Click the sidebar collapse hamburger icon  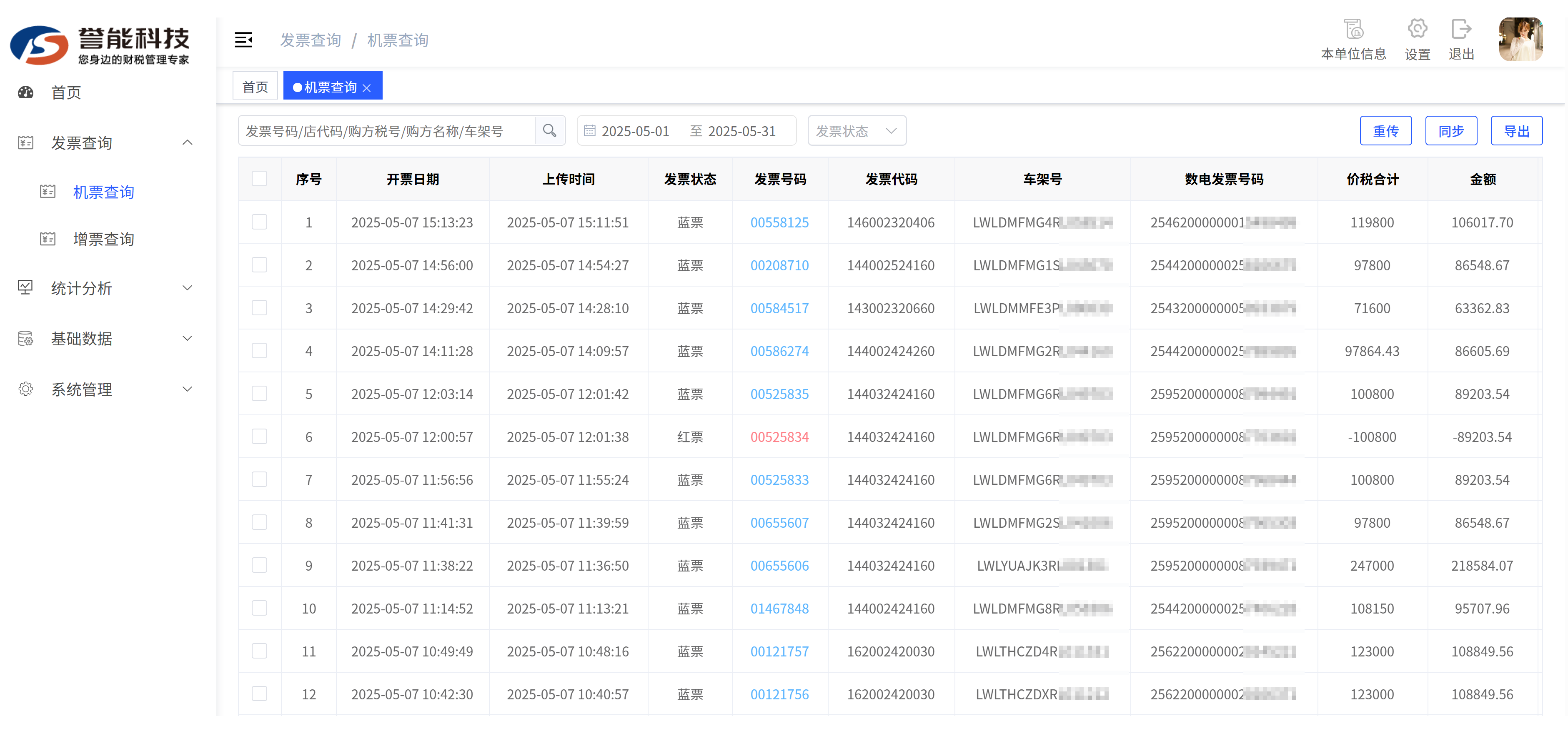click(x=243, y=40)
